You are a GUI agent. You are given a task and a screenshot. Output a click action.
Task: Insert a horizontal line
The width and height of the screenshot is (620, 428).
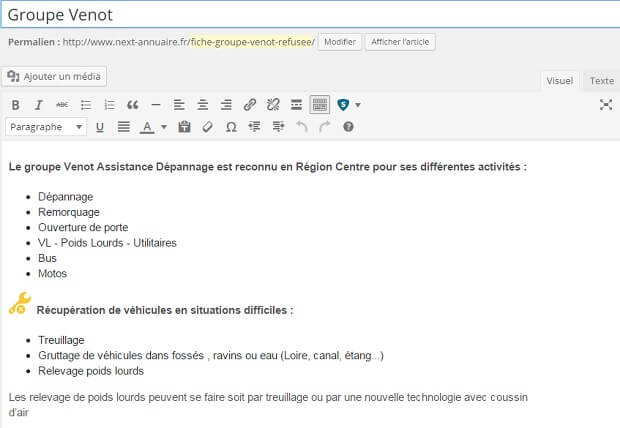pos(156,105)
